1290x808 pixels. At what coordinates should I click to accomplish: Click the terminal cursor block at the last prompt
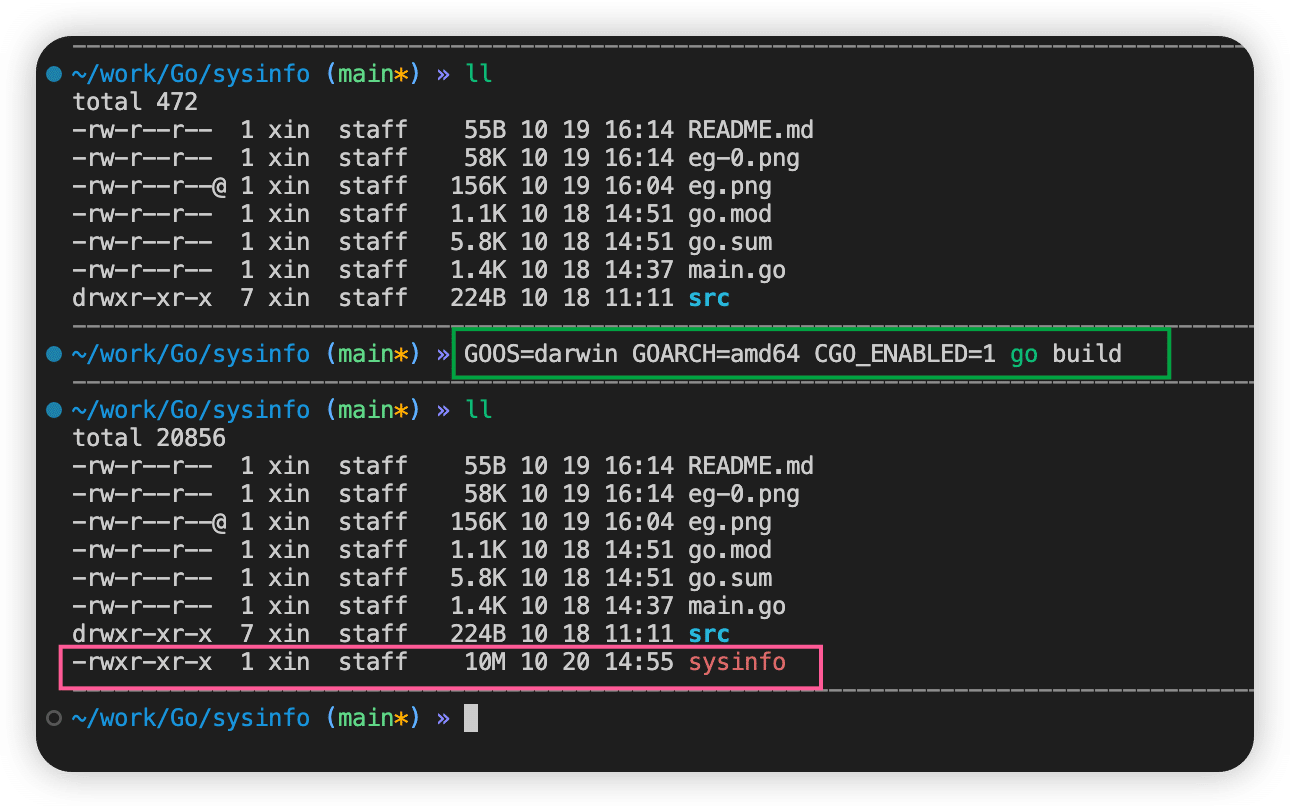pyautogui.click(x=471, y=718)
